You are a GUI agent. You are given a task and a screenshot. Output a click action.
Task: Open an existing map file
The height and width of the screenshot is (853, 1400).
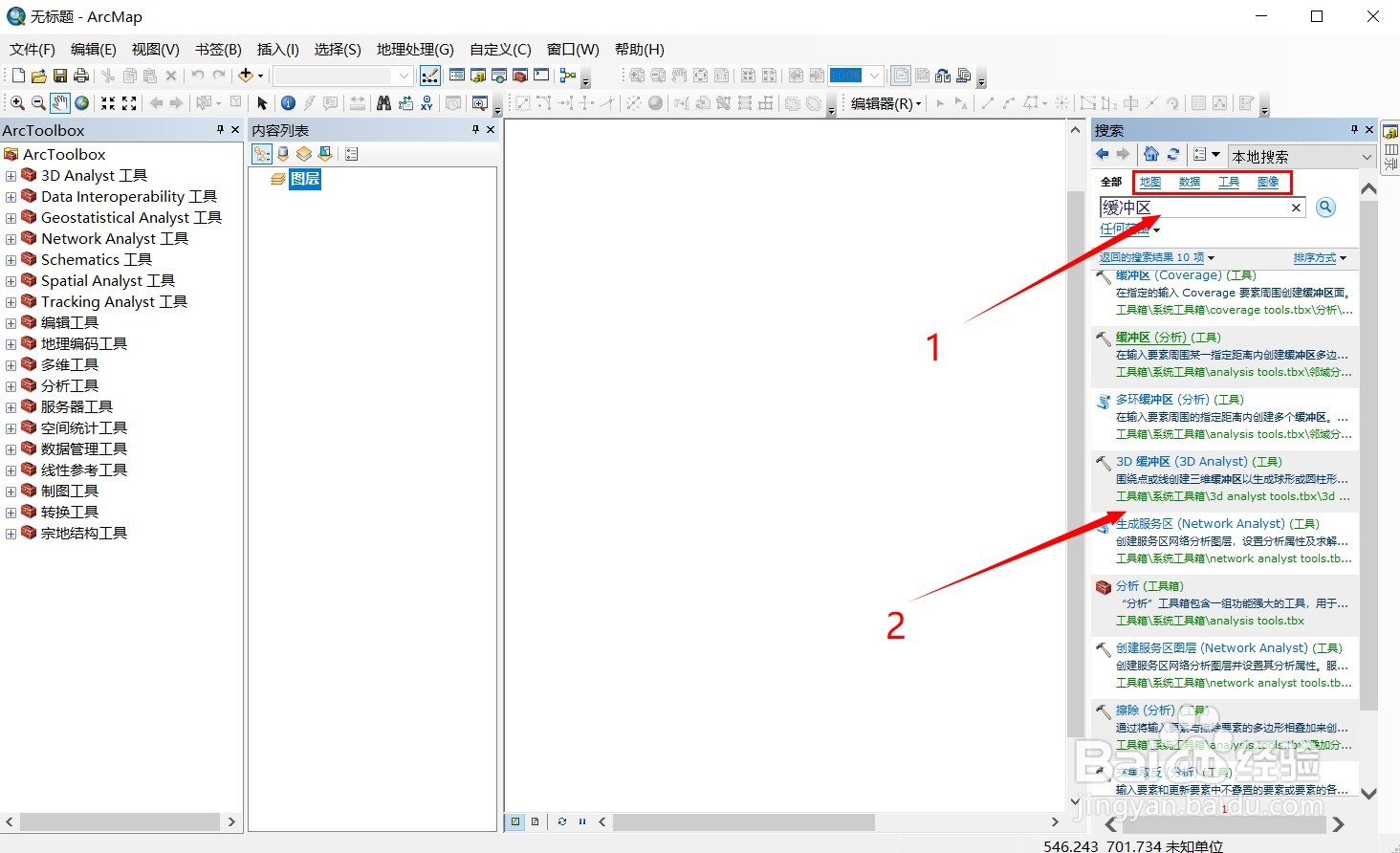coord(39,76)
